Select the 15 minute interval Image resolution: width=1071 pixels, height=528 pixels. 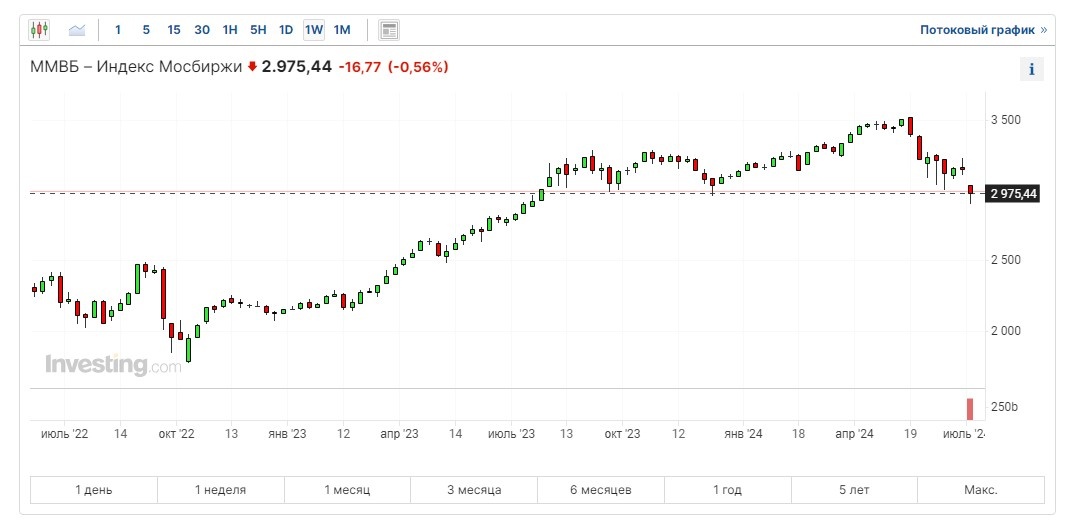tap(174, 29)
